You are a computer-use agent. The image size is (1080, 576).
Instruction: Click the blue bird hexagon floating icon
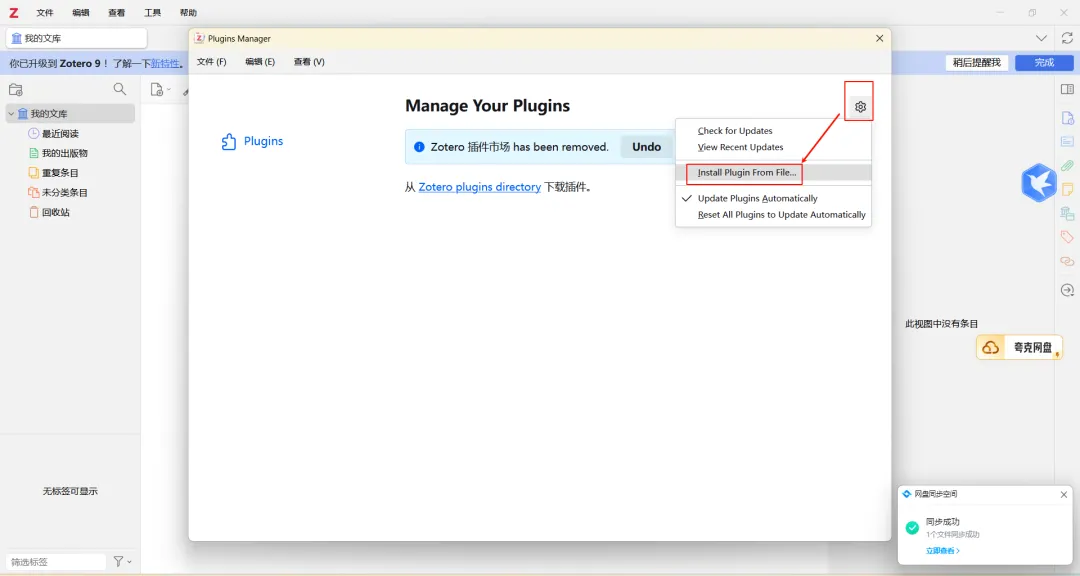1038,183
